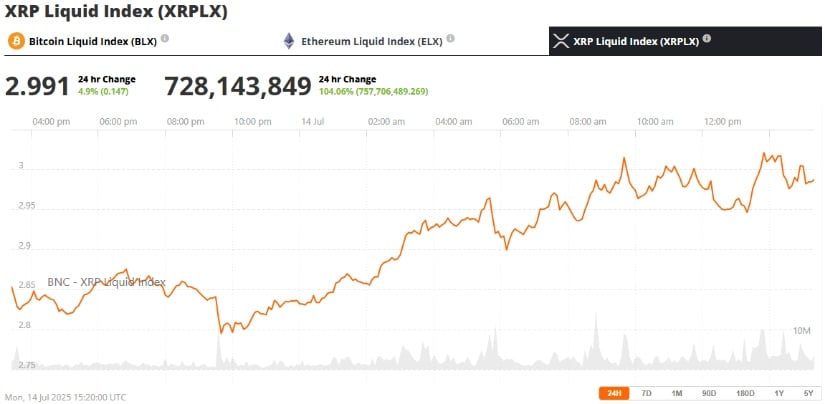Open info icon beside XRP Liquid Index
The image size is (825, 404).
(x=707, y=38)
